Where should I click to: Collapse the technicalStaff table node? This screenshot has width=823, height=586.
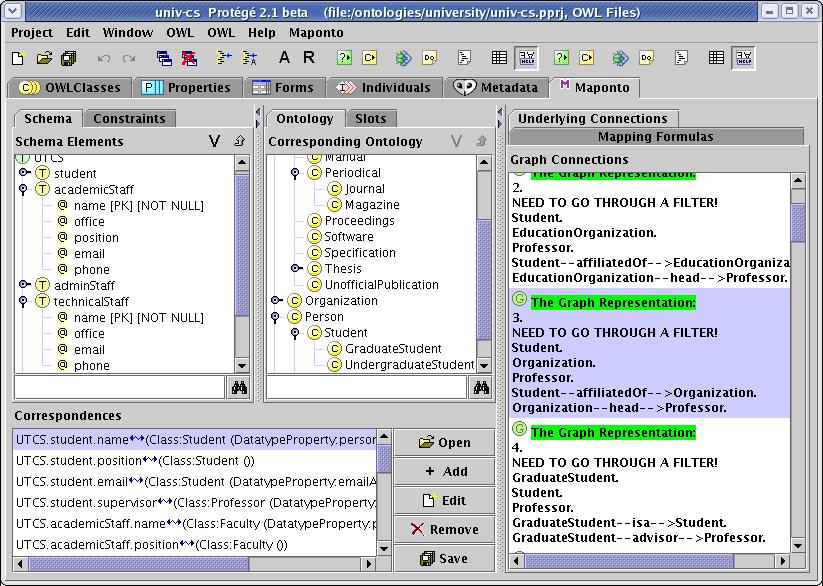tap(23, 301)
